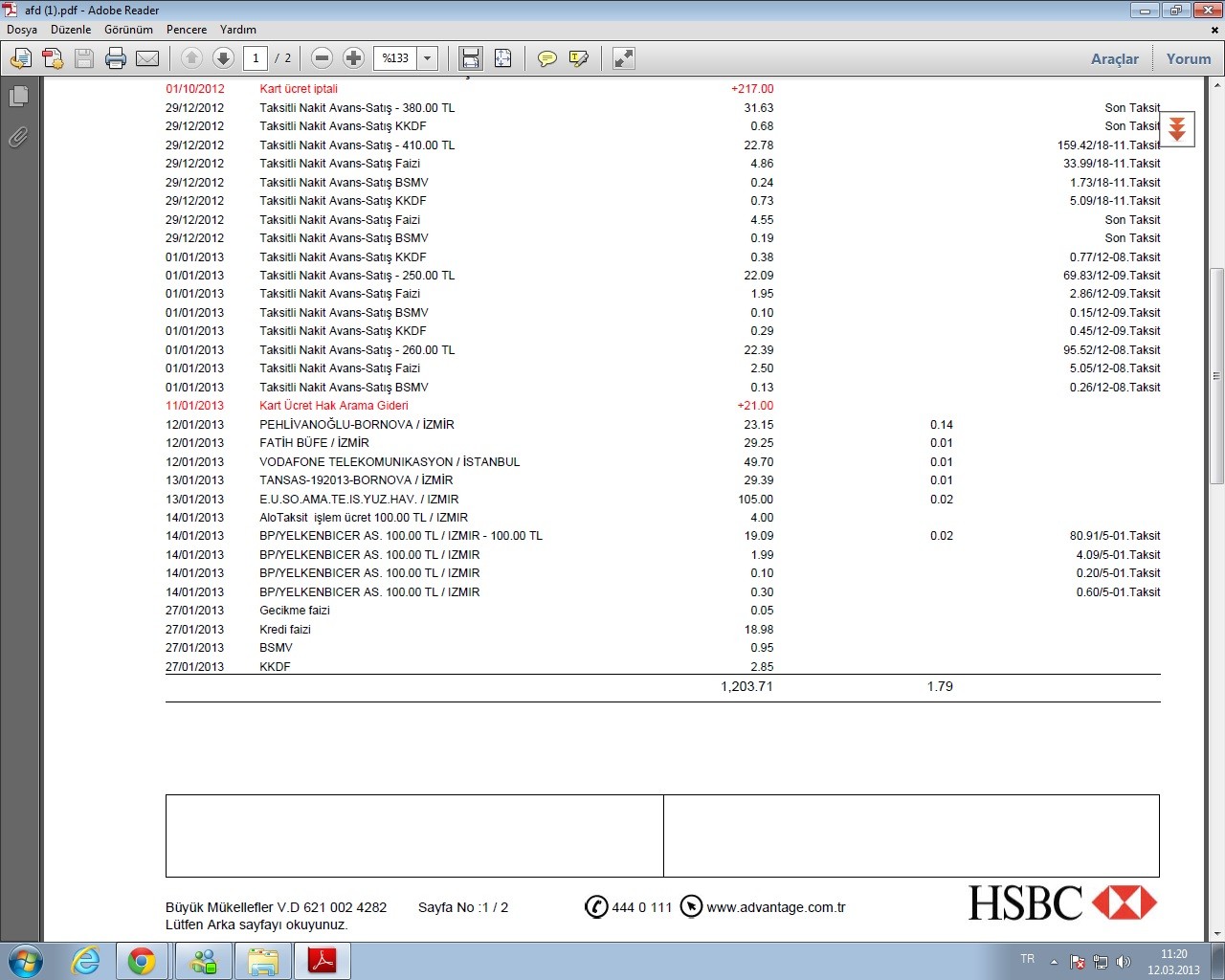Click the volume speaker tray icon
The image size is (1225, 980).
[1124, 962]
